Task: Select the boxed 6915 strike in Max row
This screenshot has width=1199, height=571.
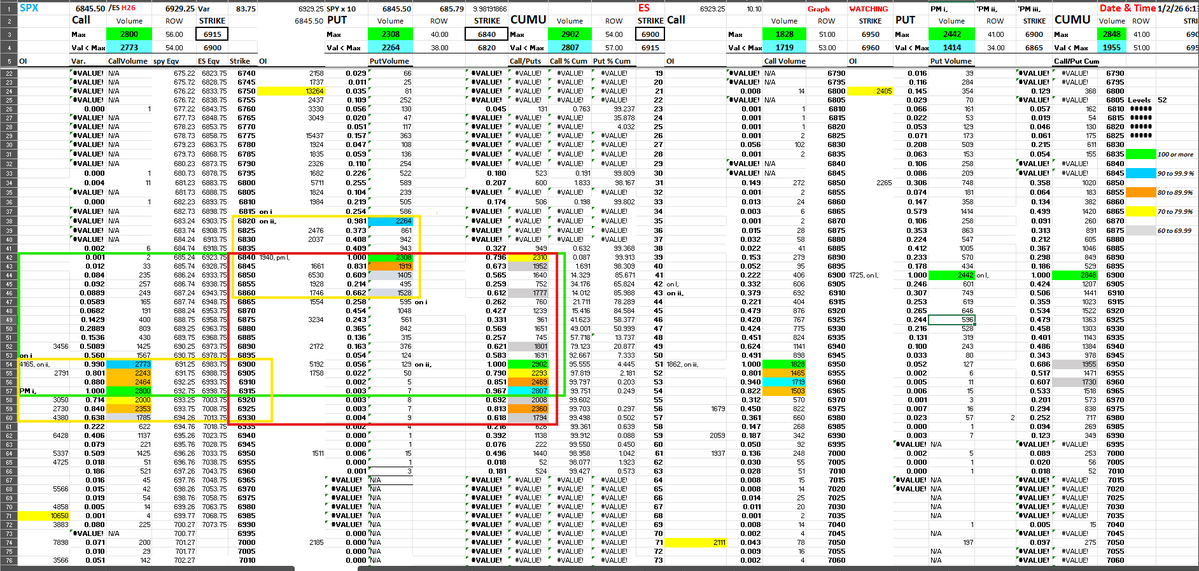Action: (212, 34)
